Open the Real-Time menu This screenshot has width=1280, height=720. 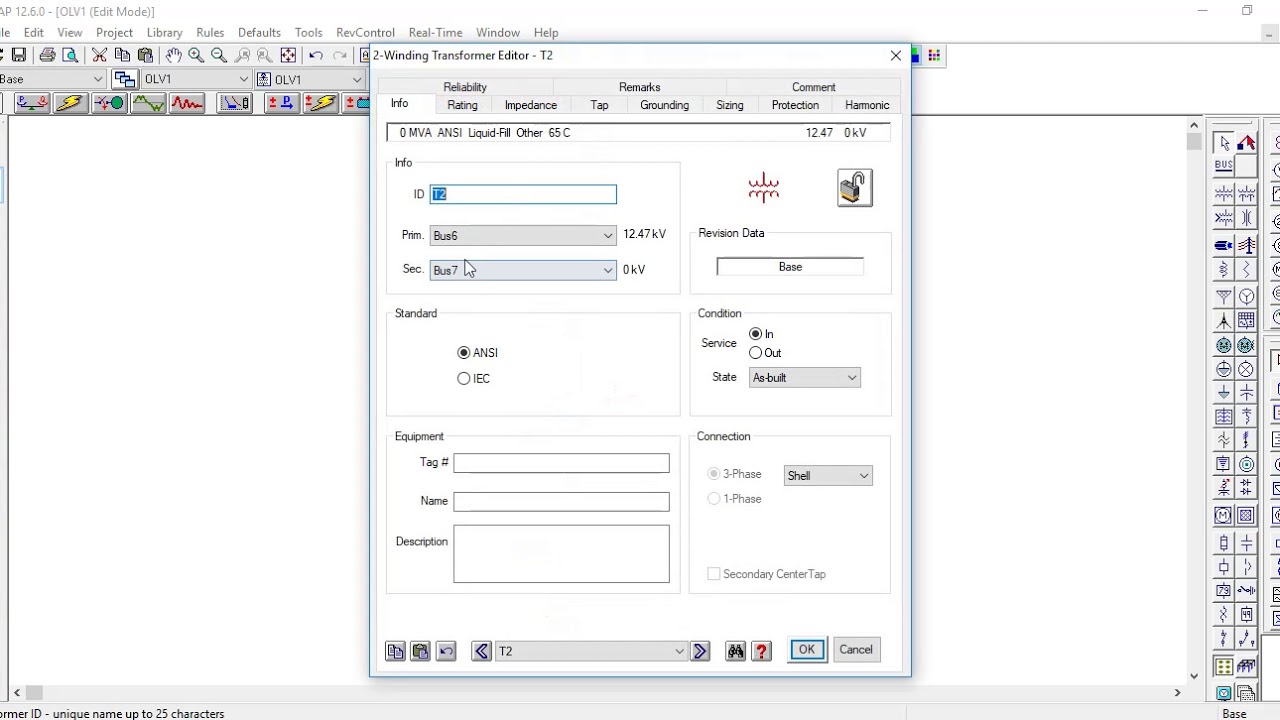[435, 33]
